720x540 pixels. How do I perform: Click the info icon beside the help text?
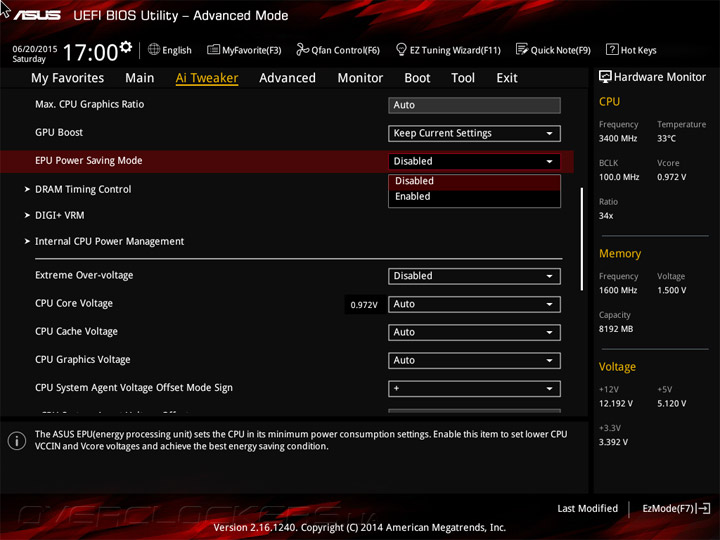click(x=17, y=441)
